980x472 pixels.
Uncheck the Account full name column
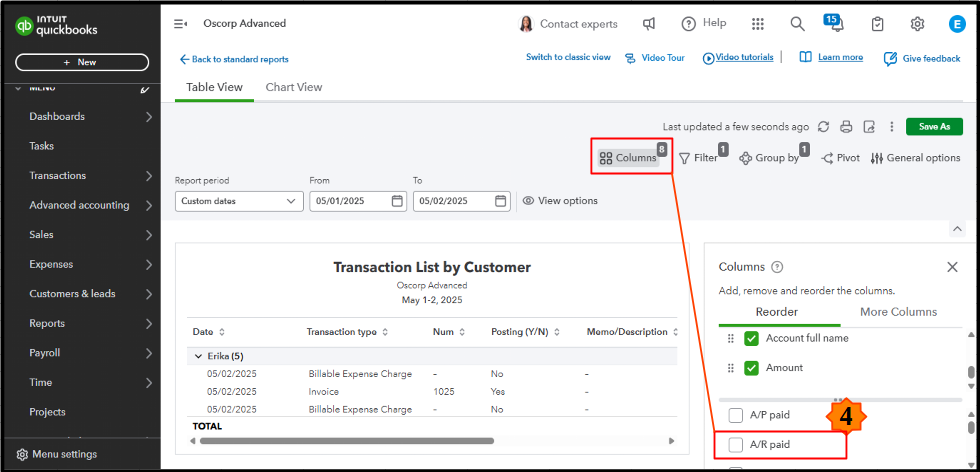752,338
